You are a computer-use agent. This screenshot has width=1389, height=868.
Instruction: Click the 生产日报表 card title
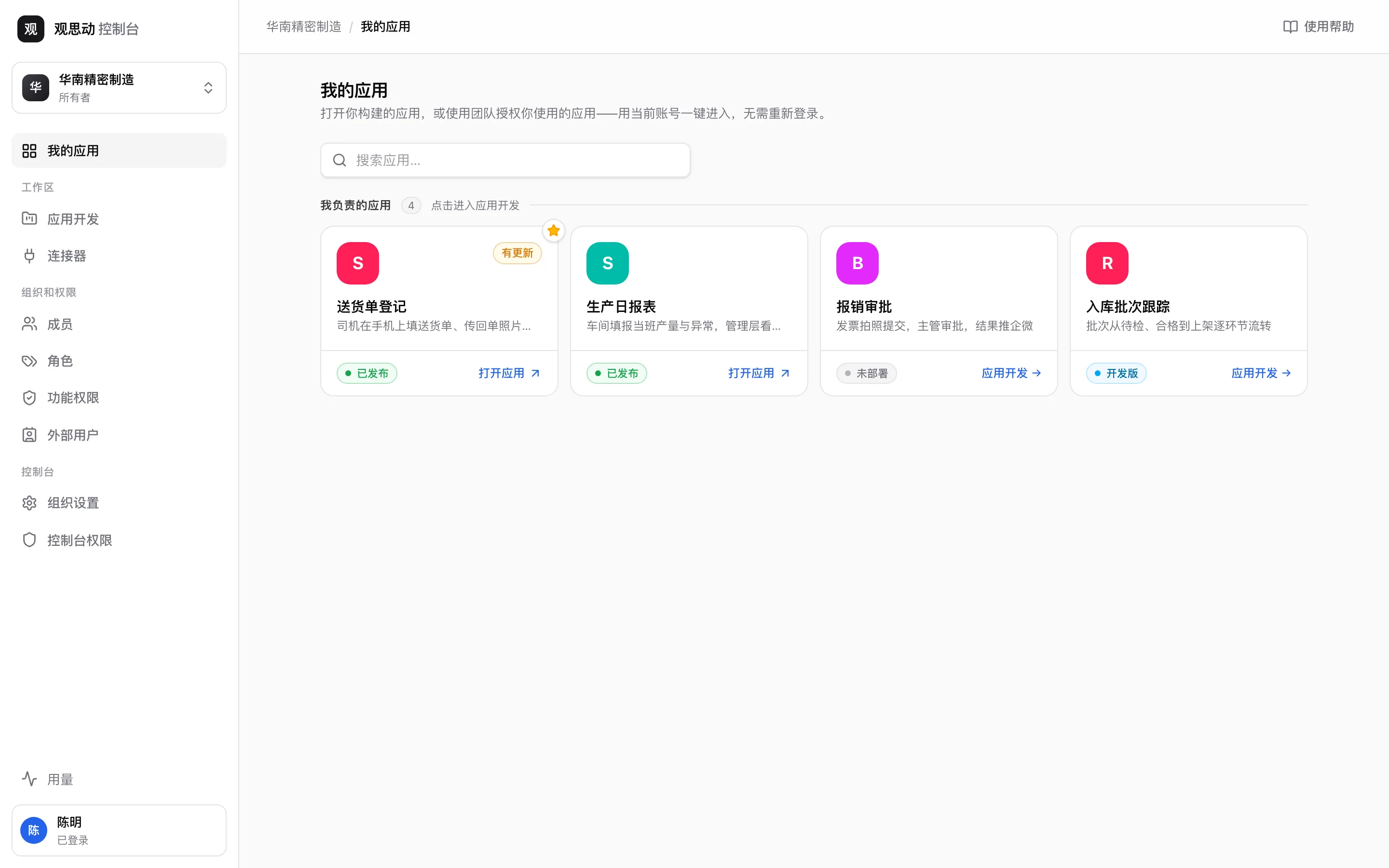click(621, 307)
